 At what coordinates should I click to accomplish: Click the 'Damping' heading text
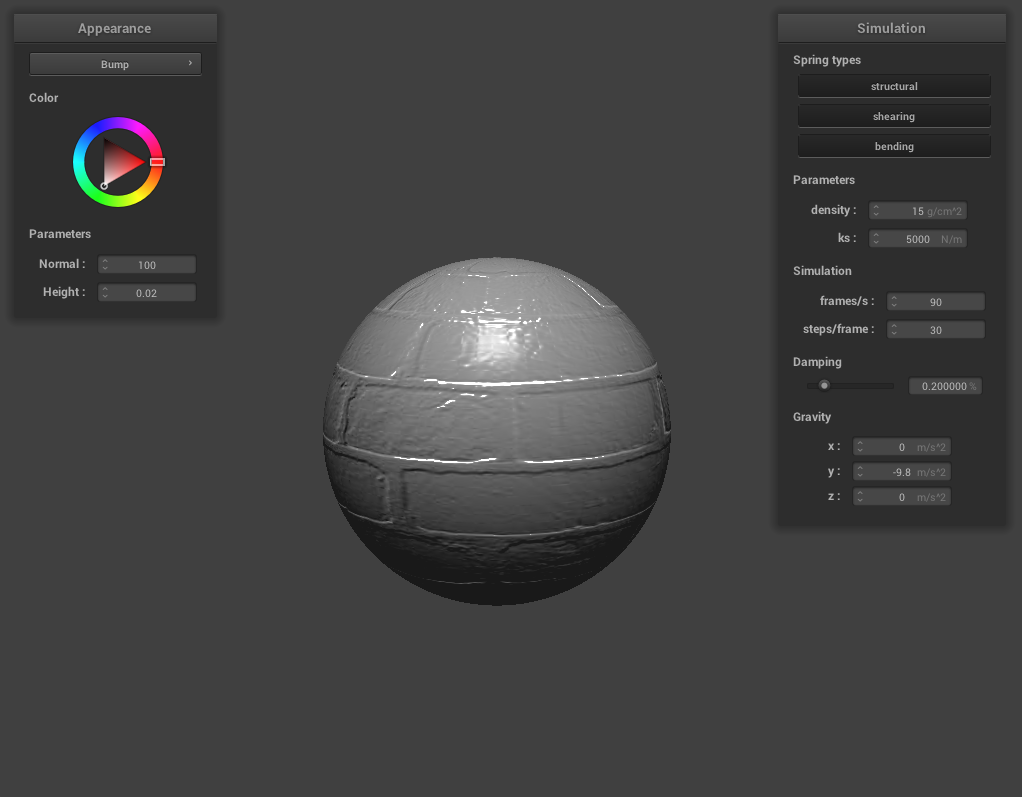[817, 362]
